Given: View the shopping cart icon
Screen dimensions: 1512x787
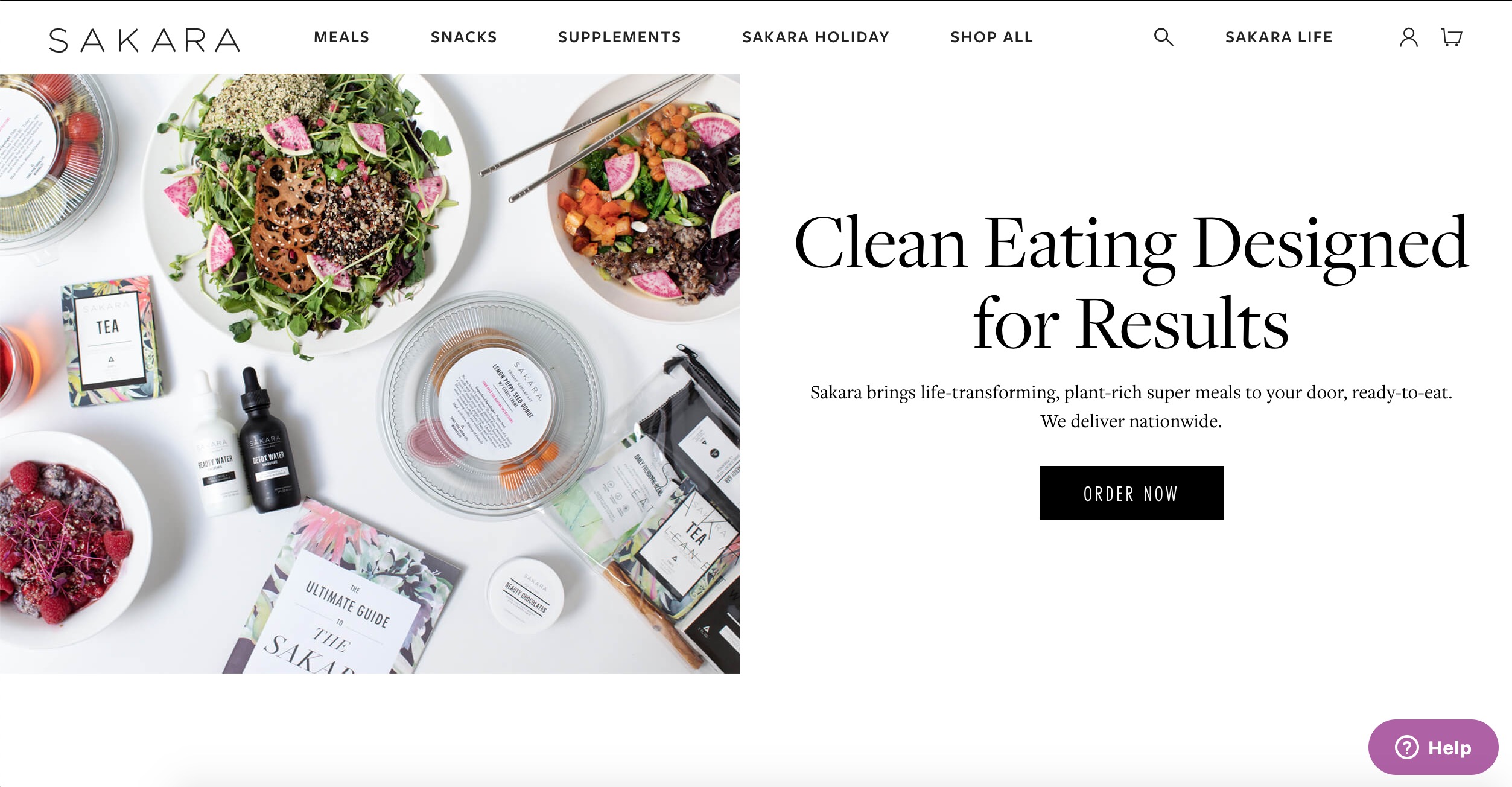Looking at the screenshot, I should coord(1451,37).
